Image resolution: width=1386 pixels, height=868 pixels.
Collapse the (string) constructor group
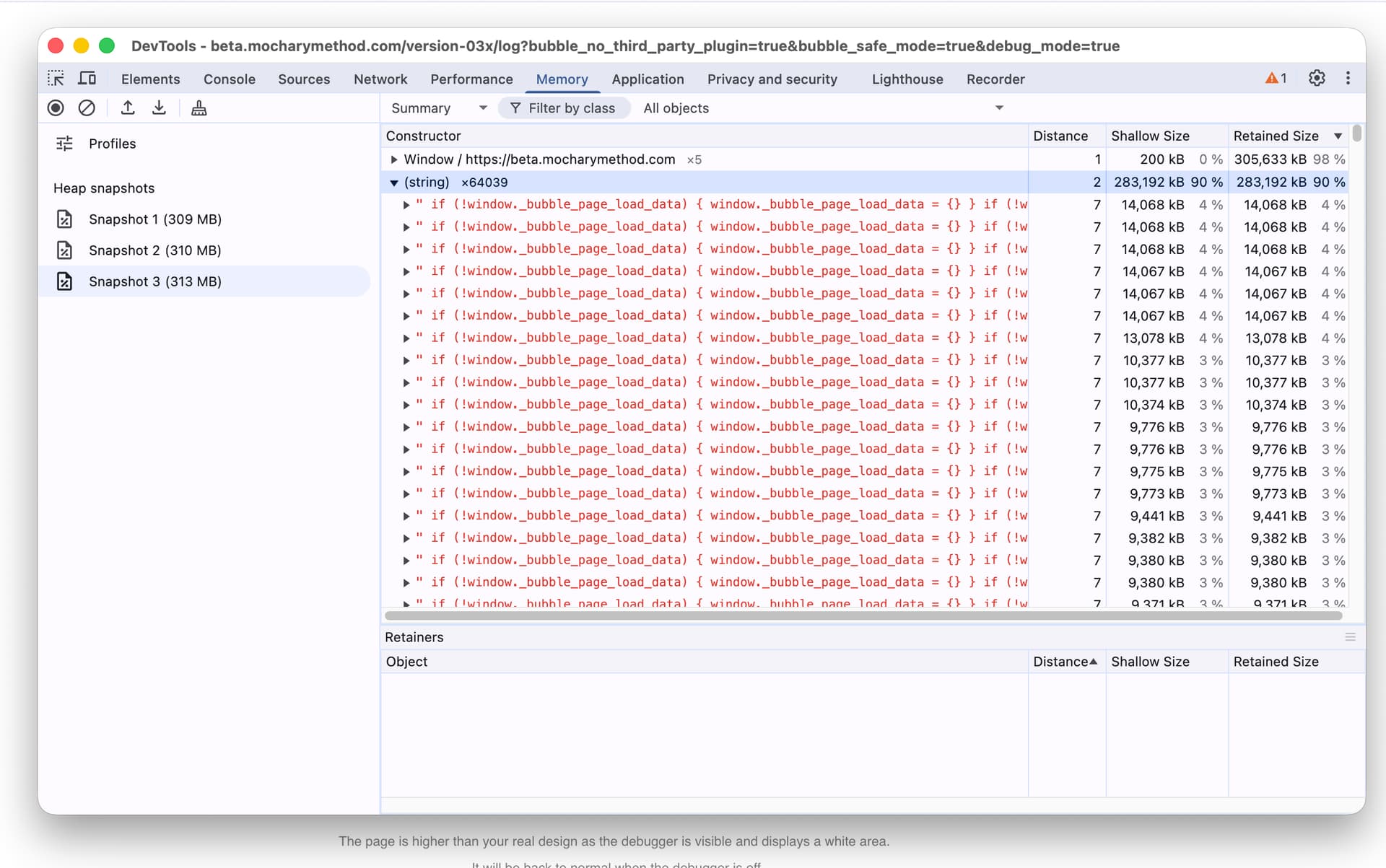point(394,183)
